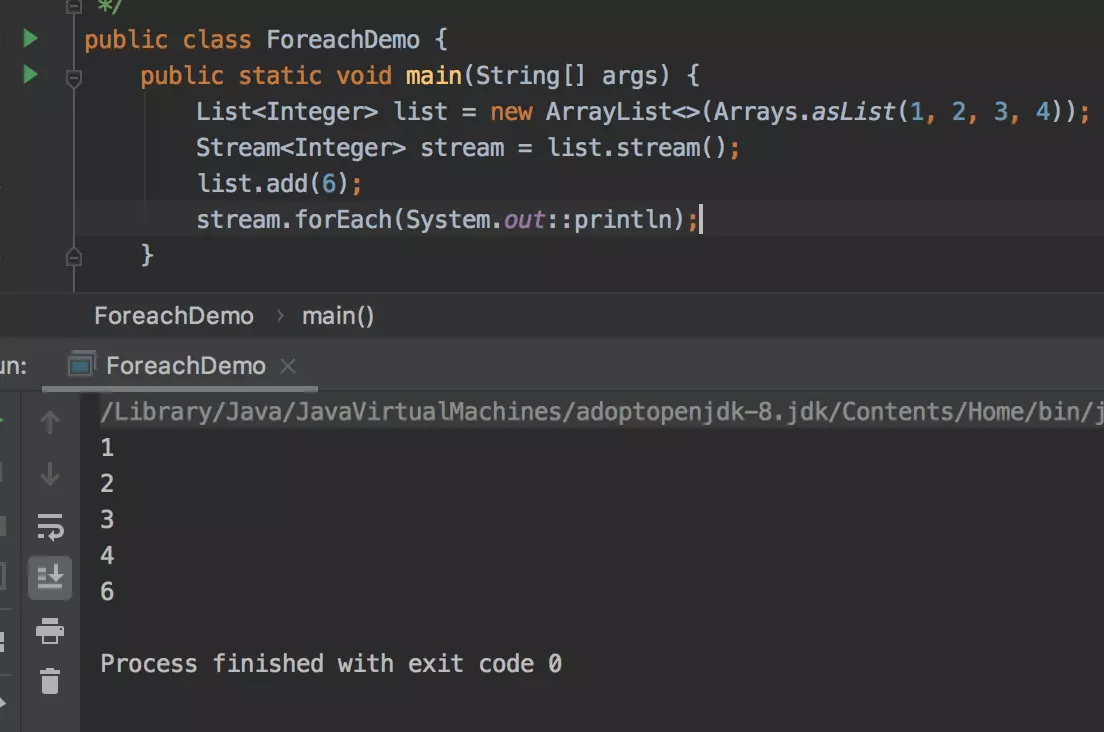Image resolution: width=1104 pixels, height=732 pixels.
Task: Click the ForeachDemo breadcrumb link
Action: 173,316
